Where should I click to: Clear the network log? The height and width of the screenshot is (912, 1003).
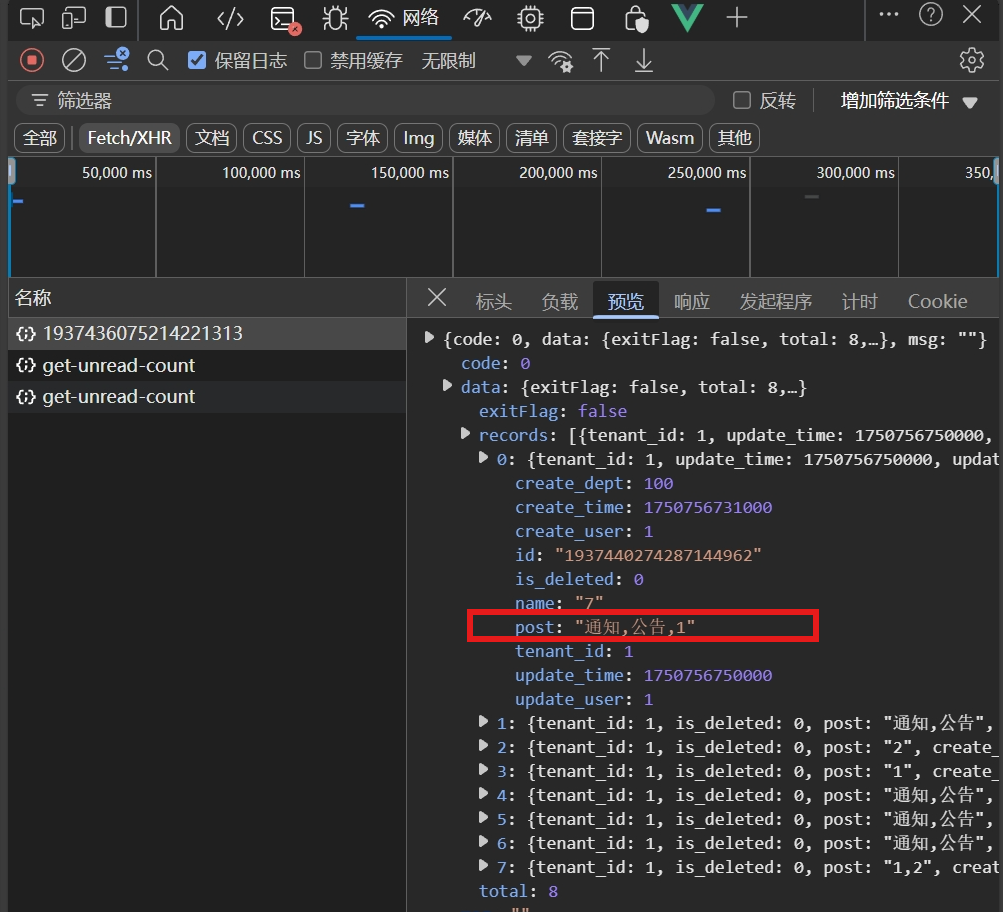(74, 61)
